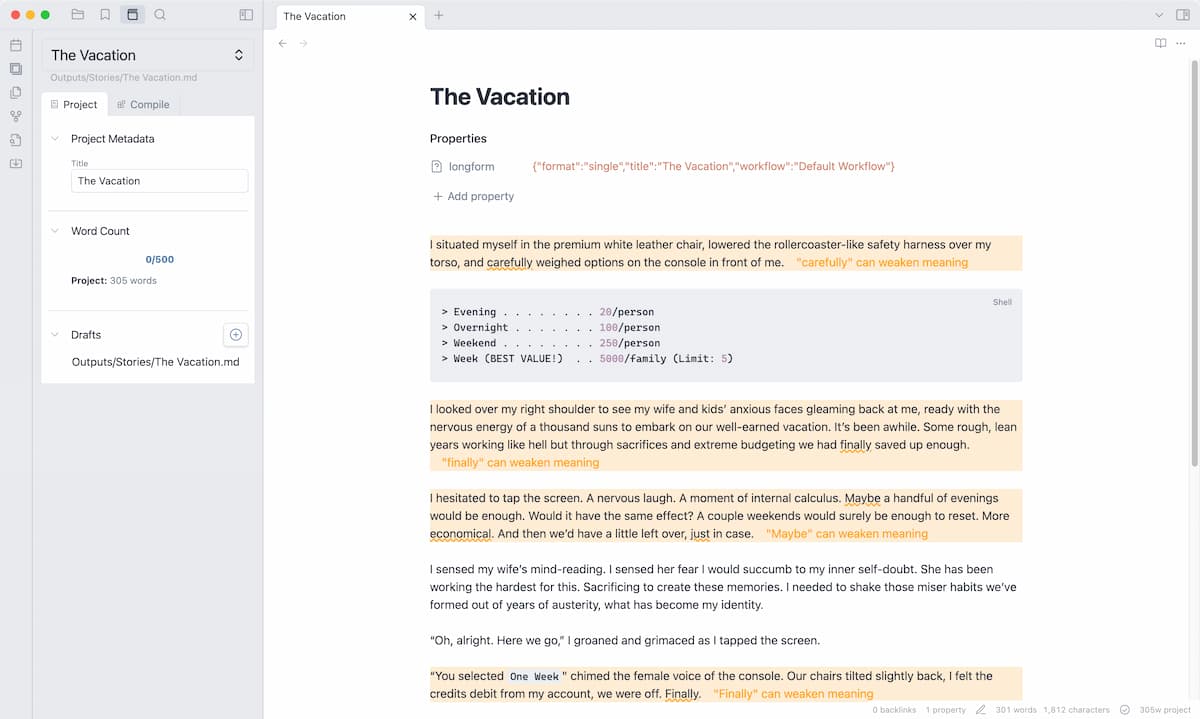Viewport: 1200px width, 719px height.
Task: Click the Shell code block label
Action: click(x=1002, y=302)
